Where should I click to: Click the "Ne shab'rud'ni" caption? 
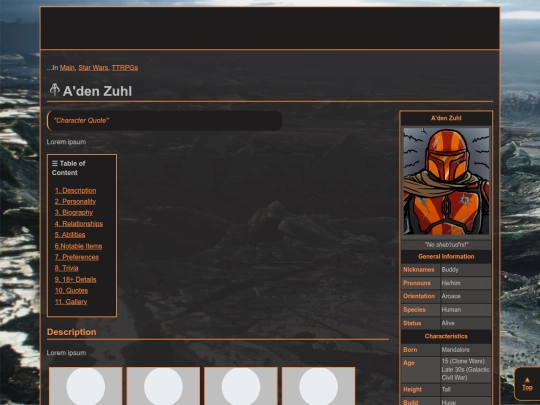point(446,245)
